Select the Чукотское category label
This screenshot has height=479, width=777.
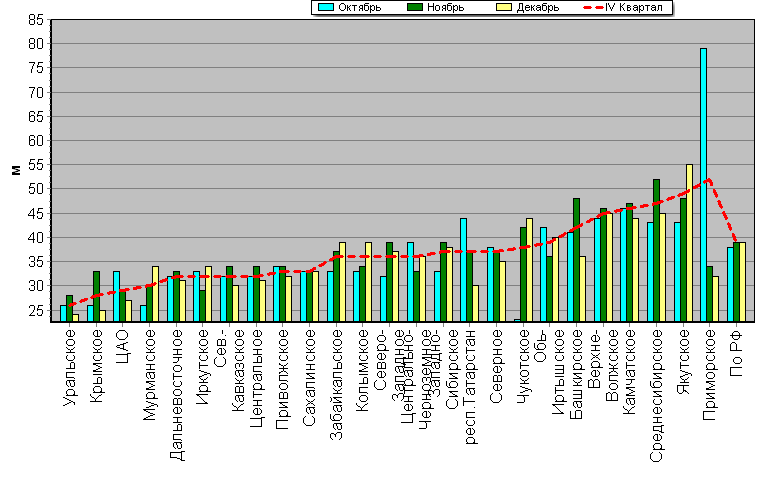pyautogui.click(x=523, y=367)
